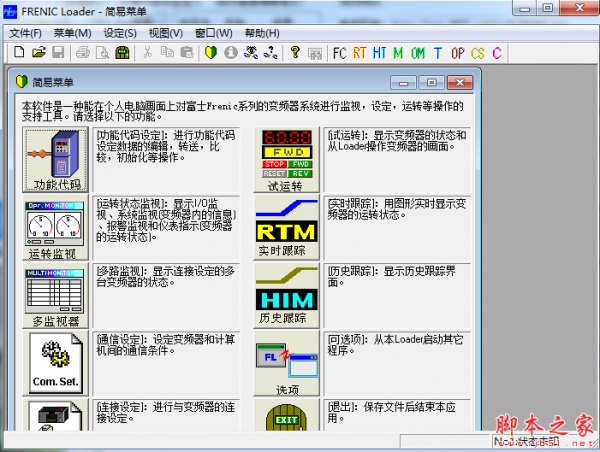Open 多监视器 multi monitor button
Viewport: 600px width, 452px height.
[x=55, y=295]
